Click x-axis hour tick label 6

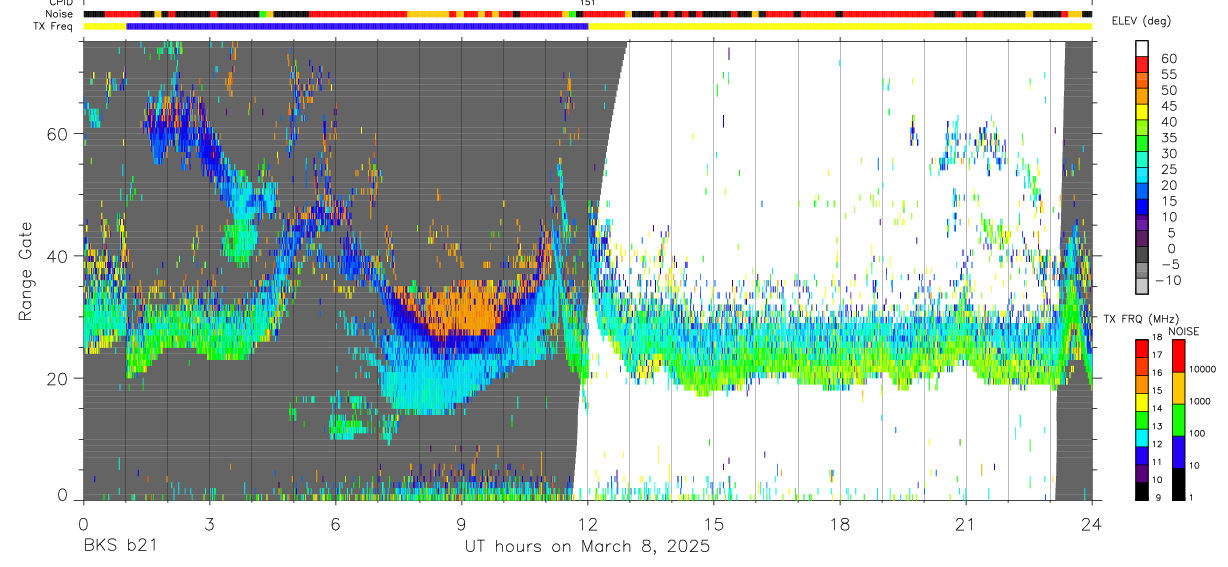click(x=335, y=524)
